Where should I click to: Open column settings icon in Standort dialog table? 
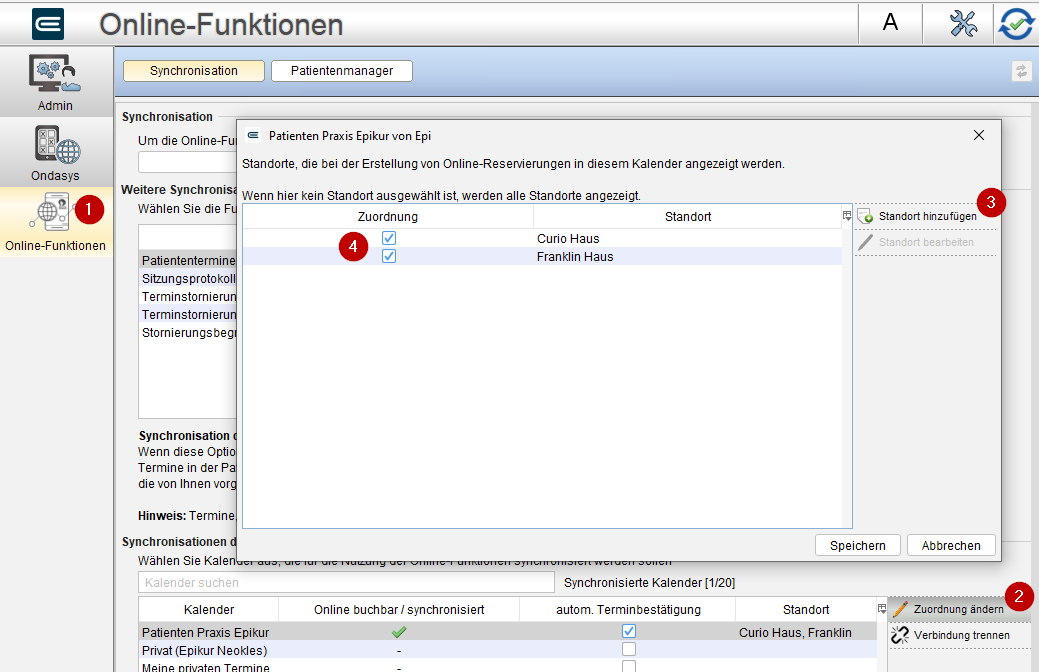pyautogui.click(x=847, y=216)
